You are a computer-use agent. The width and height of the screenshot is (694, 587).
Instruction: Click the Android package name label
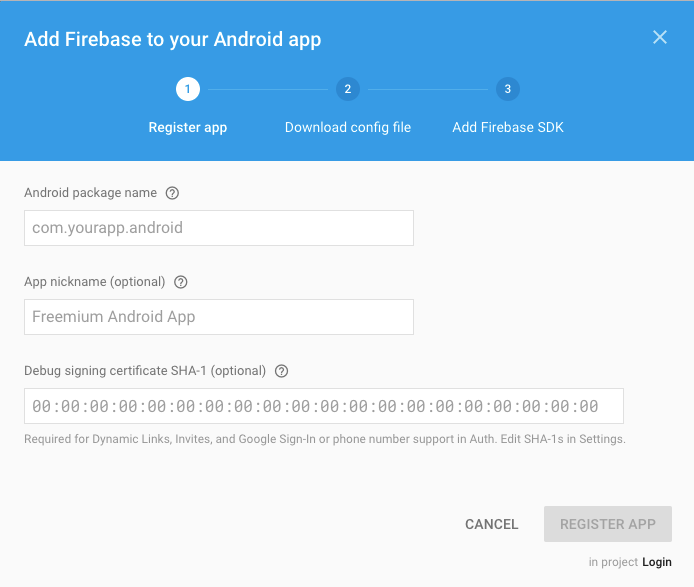[90, 193]
